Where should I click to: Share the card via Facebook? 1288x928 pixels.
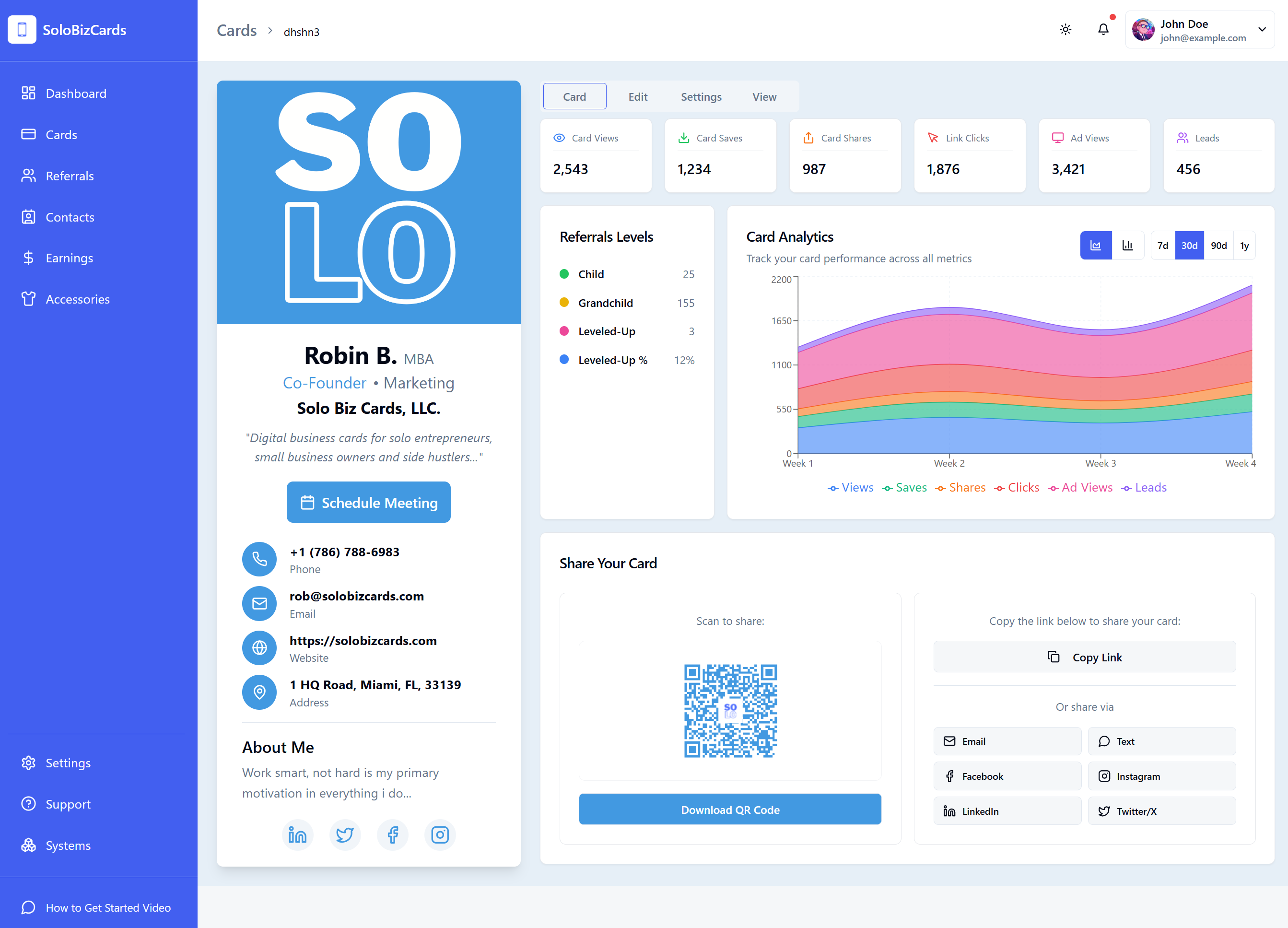[x=1007, y=776]
